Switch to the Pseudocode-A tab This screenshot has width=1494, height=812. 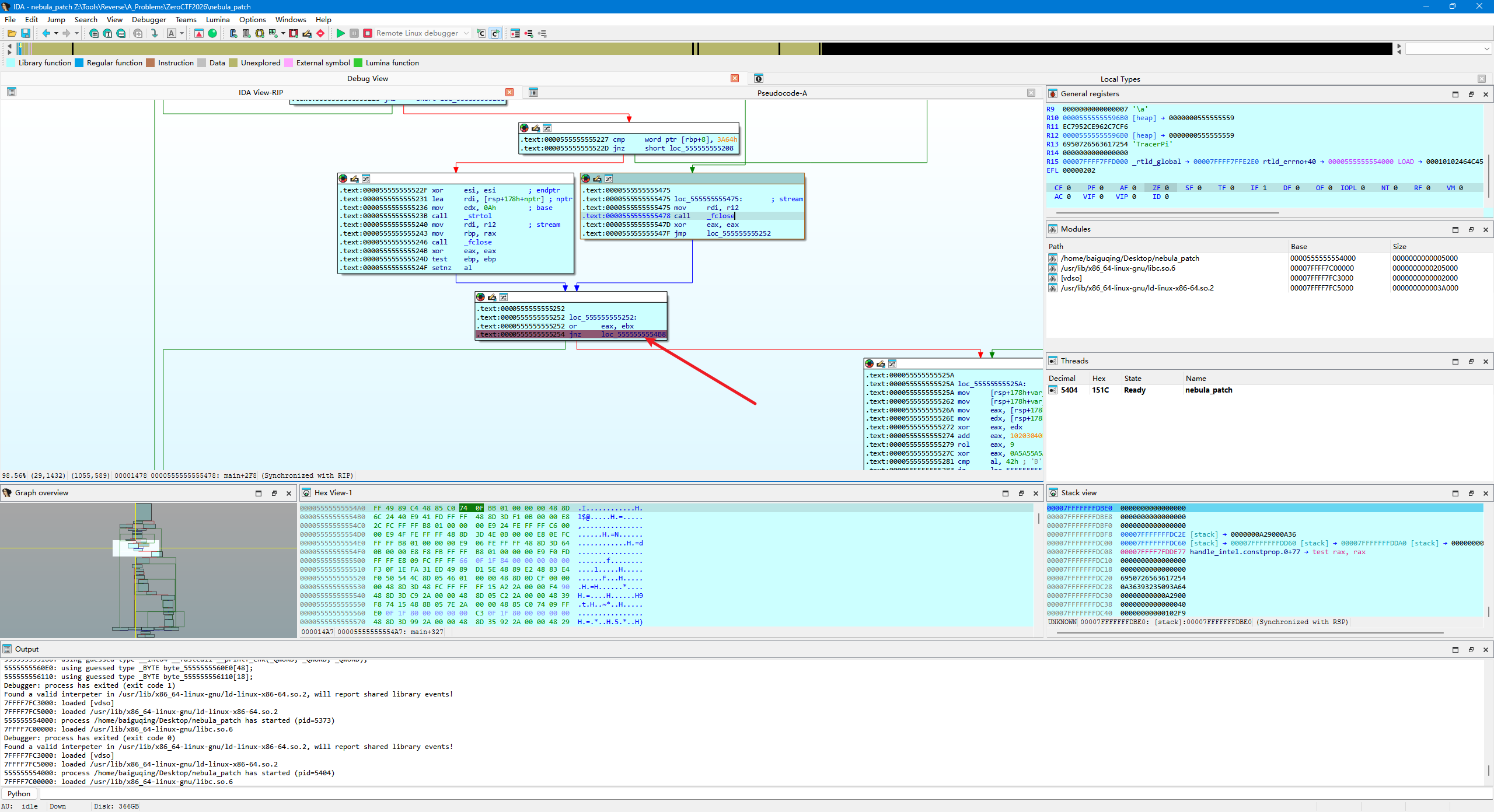click(x=781, y=93)
